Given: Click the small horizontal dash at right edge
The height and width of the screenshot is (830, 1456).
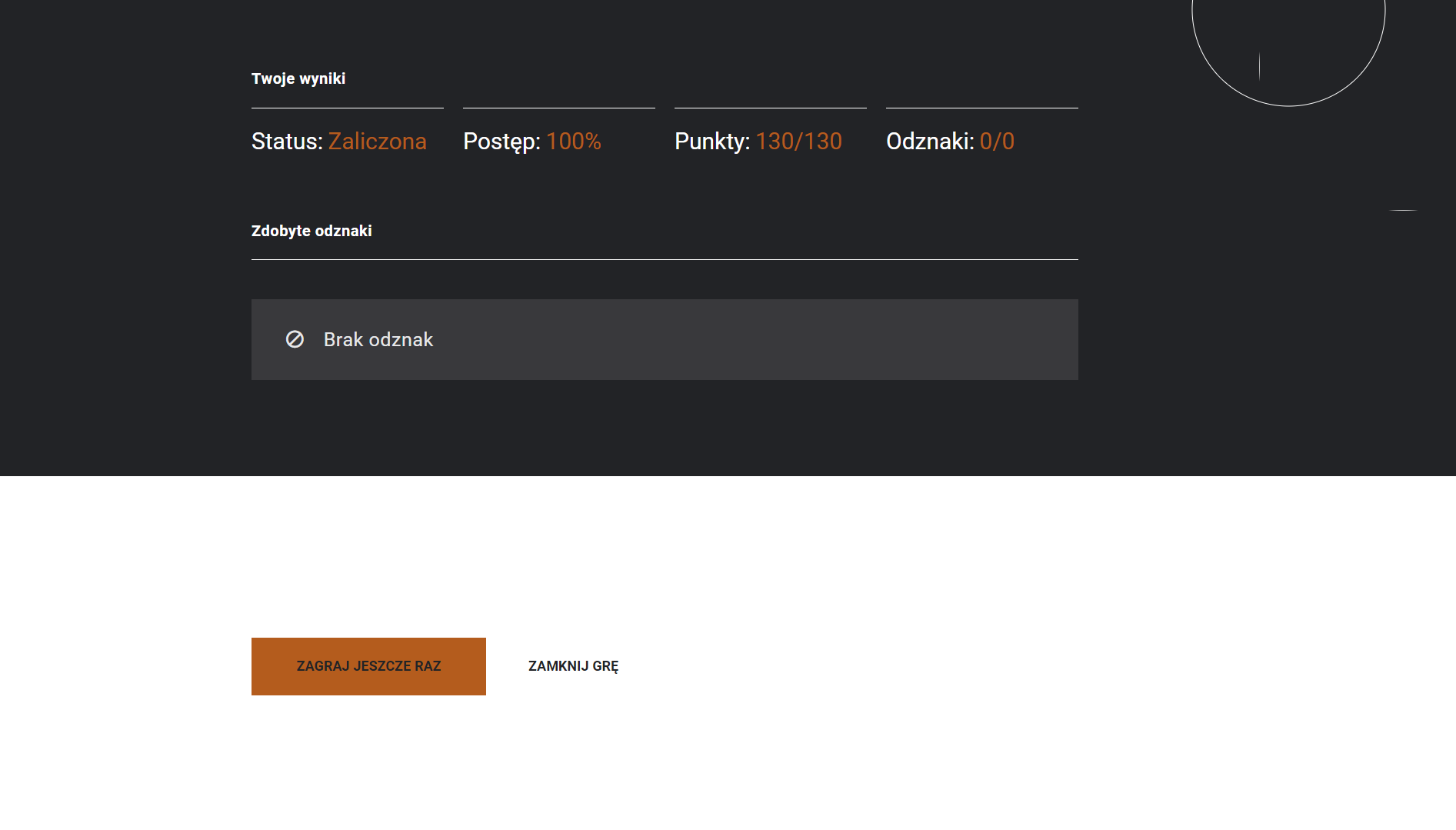Looking at the screenshot, I should pos(1403,210).
